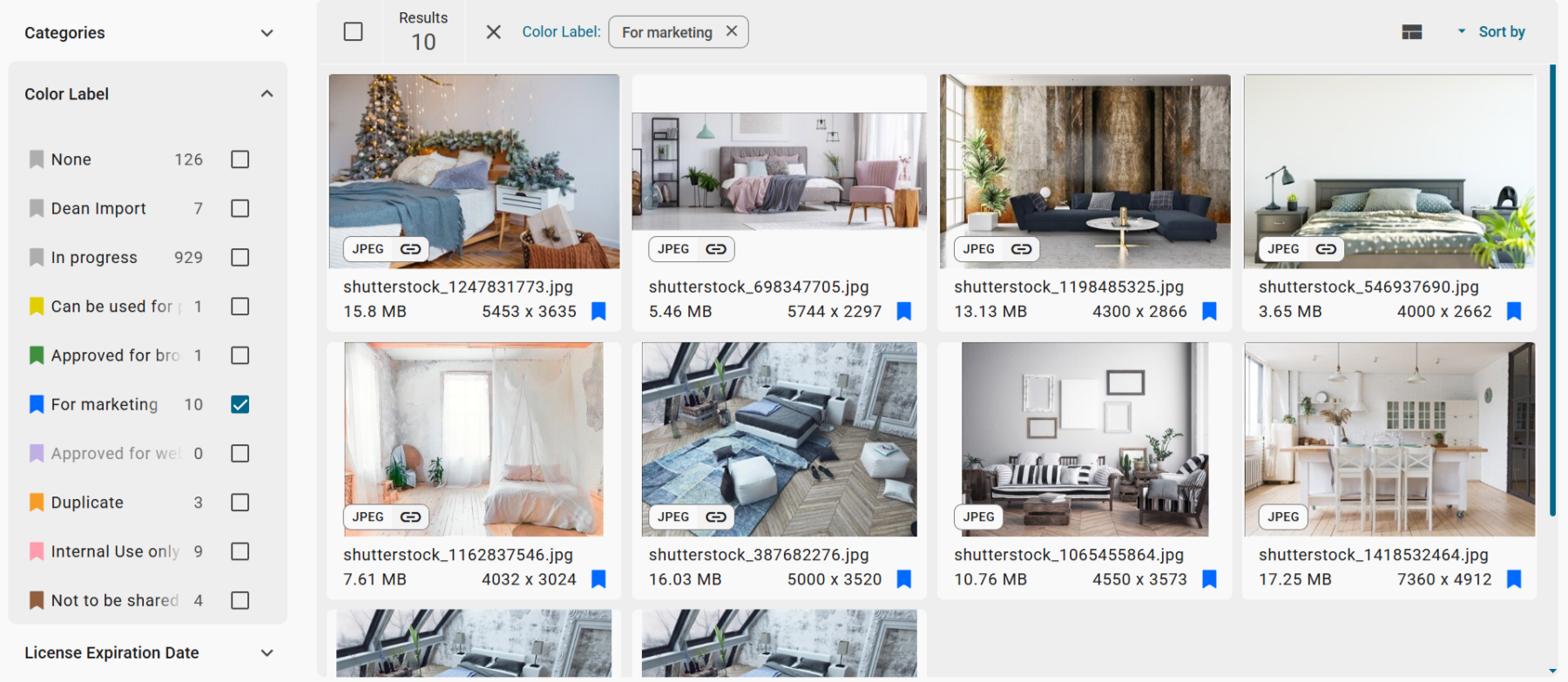The image size is (1568, 682).
Task: Click blue bookmark of shutterstock_1247831773.jpg
Action: 598,312
